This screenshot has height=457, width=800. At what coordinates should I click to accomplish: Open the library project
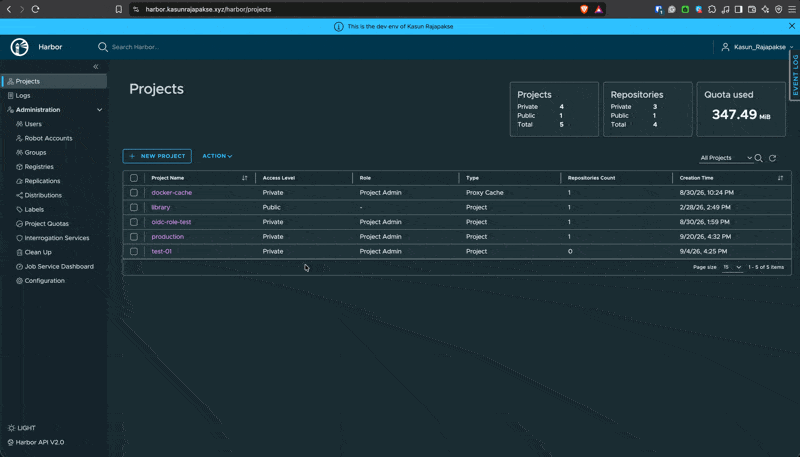point(161,208)
